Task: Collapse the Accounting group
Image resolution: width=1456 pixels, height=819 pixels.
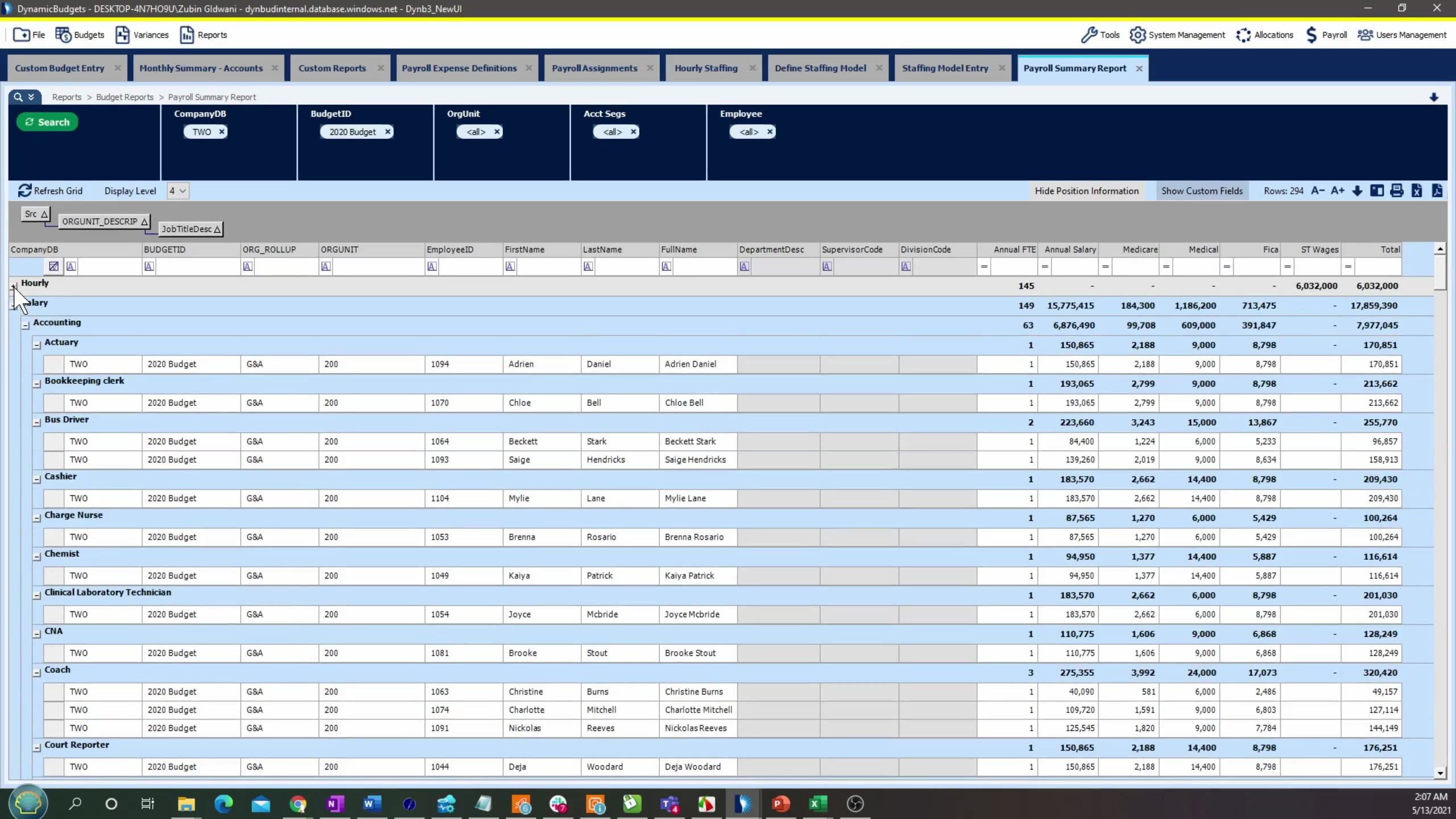Action: pos(26,325)
